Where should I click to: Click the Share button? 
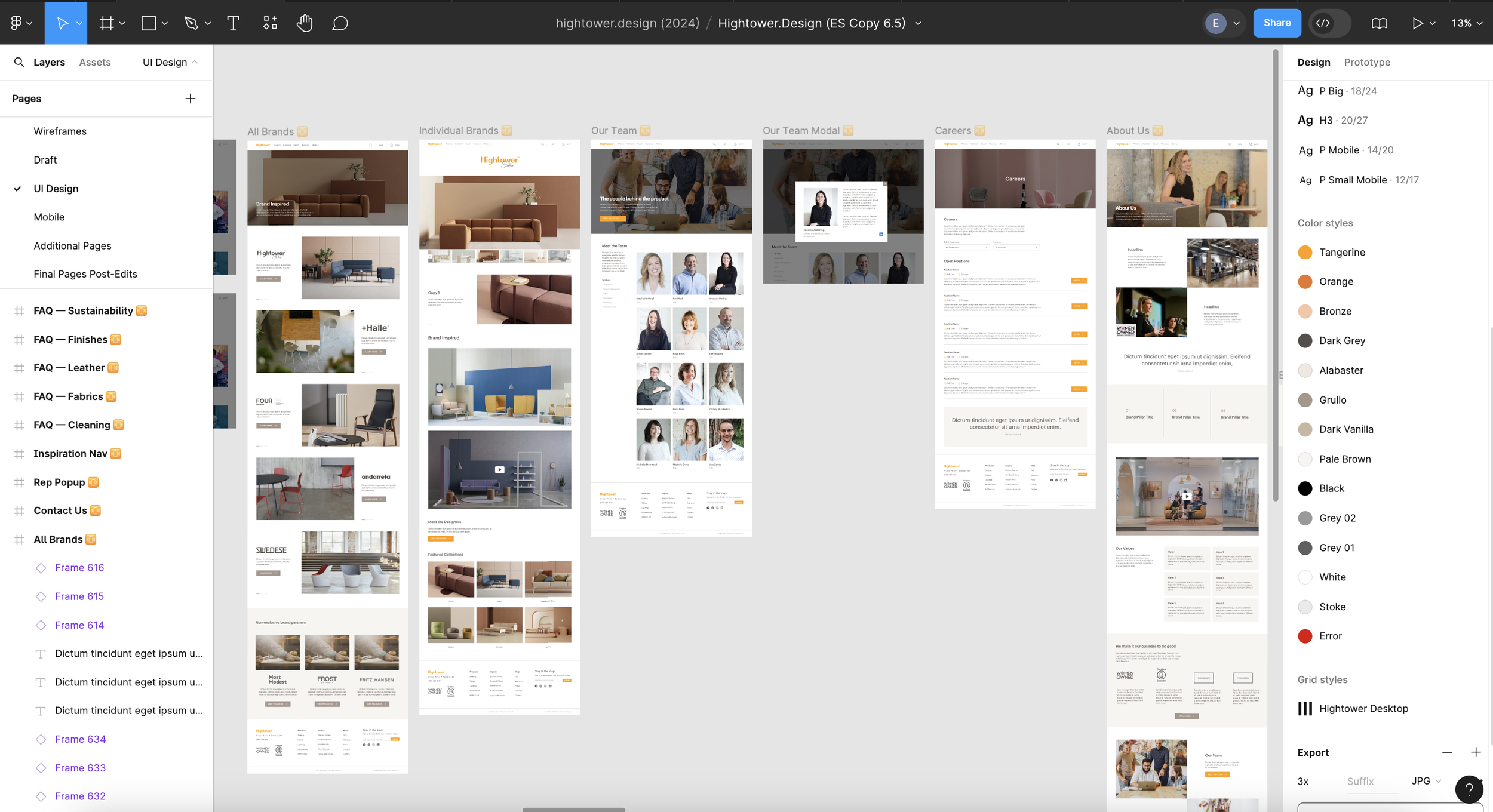click(x=1277, y=23)
